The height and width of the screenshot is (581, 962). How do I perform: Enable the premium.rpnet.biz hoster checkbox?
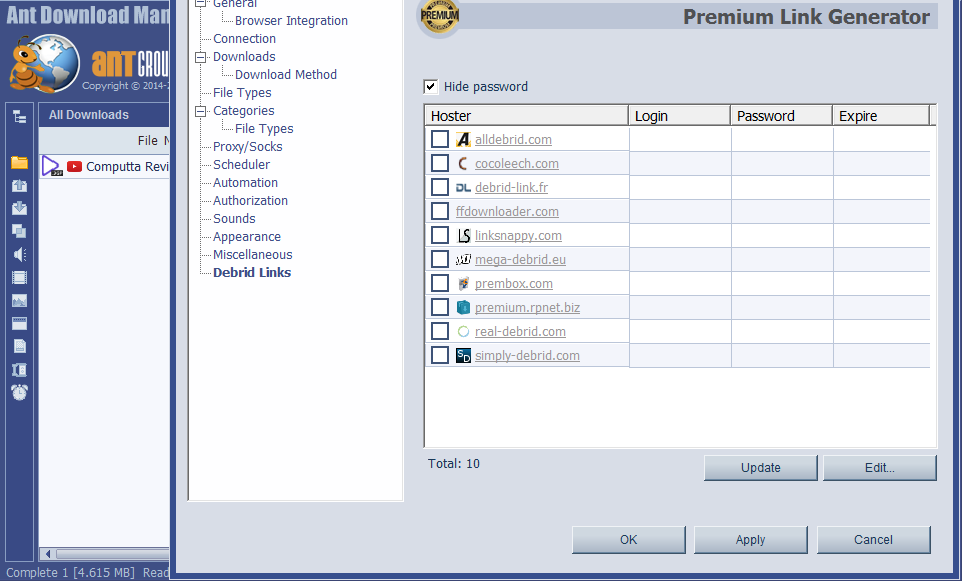440,307
